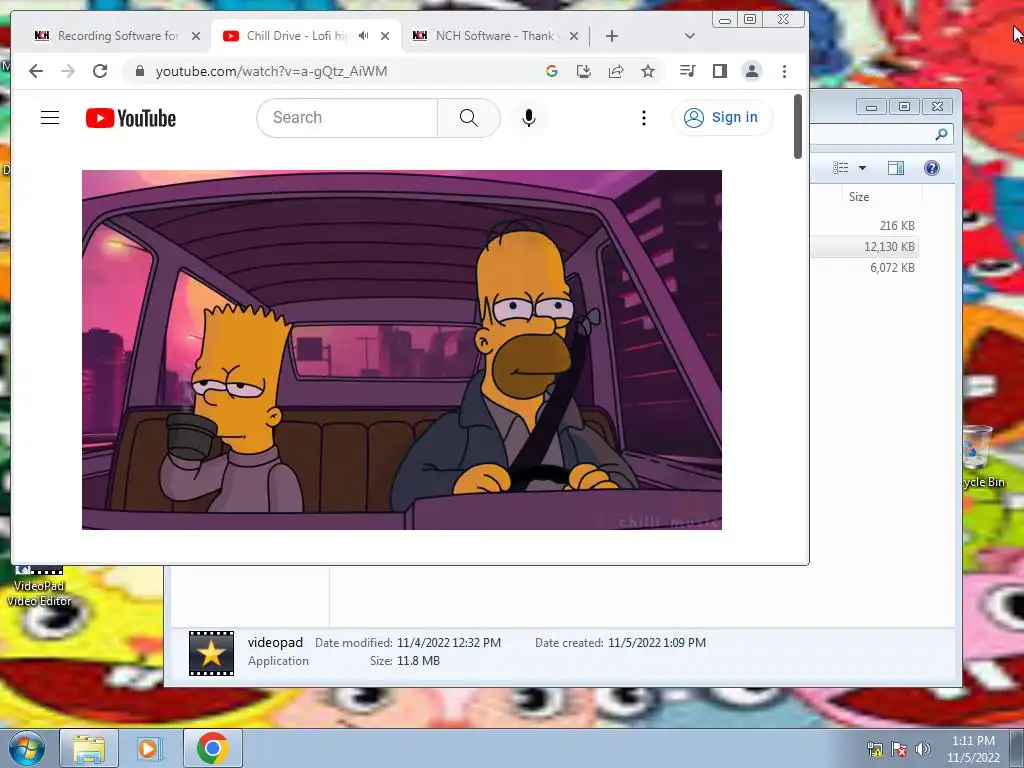Go back in Chrome
The width and height of the screenshot is (1024, 768).
point(36,71)
